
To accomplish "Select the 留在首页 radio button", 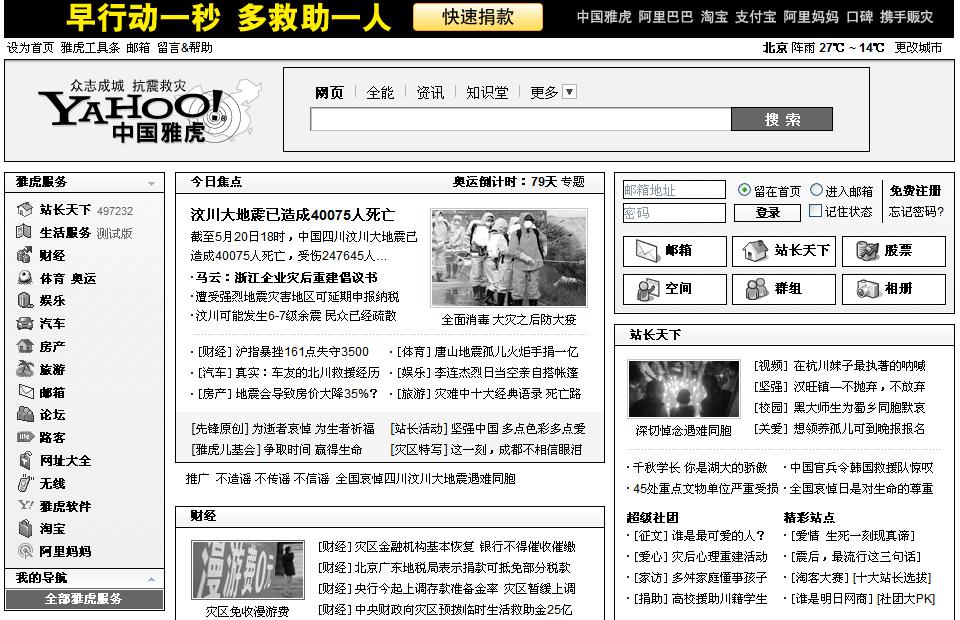I will click(744, 190).
